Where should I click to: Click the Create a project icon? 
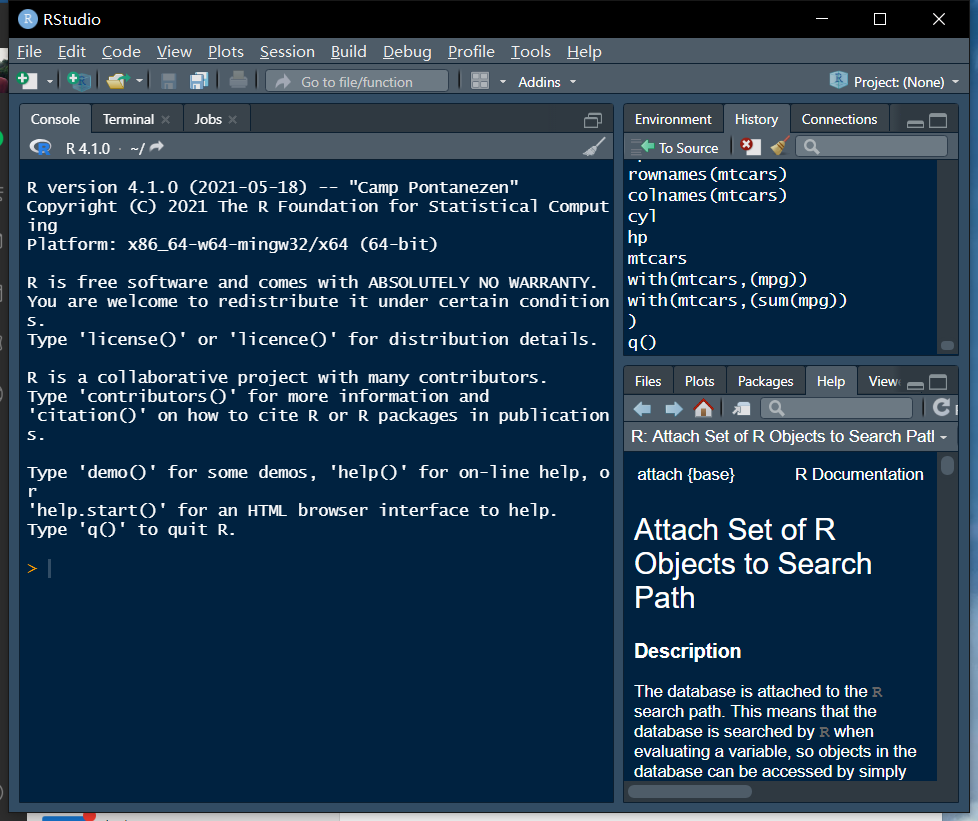click(x=78, y=81)
